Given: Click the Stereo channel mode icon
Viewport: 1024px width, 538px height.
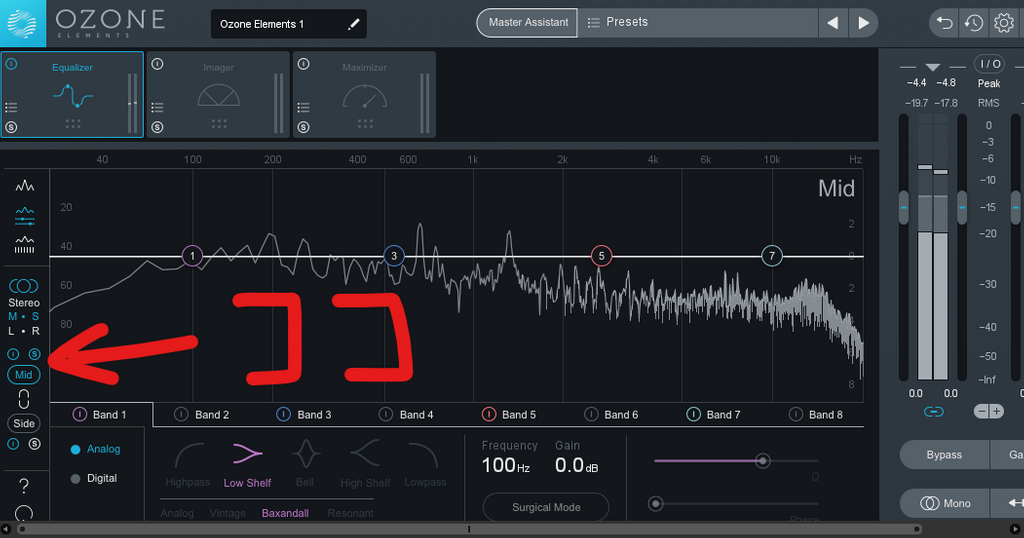Looking at the screenshot, I should coord(24,286).
